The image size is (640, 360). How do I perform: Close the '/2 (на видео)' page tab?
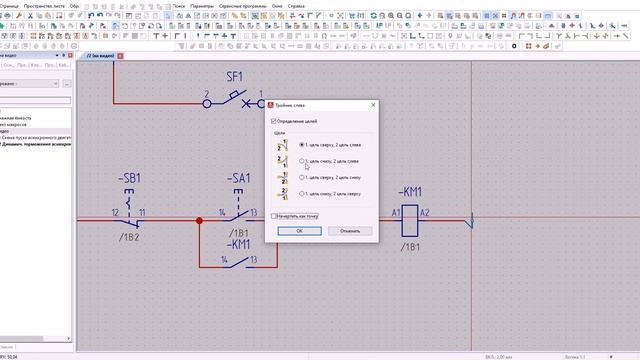tap(120, 56)
